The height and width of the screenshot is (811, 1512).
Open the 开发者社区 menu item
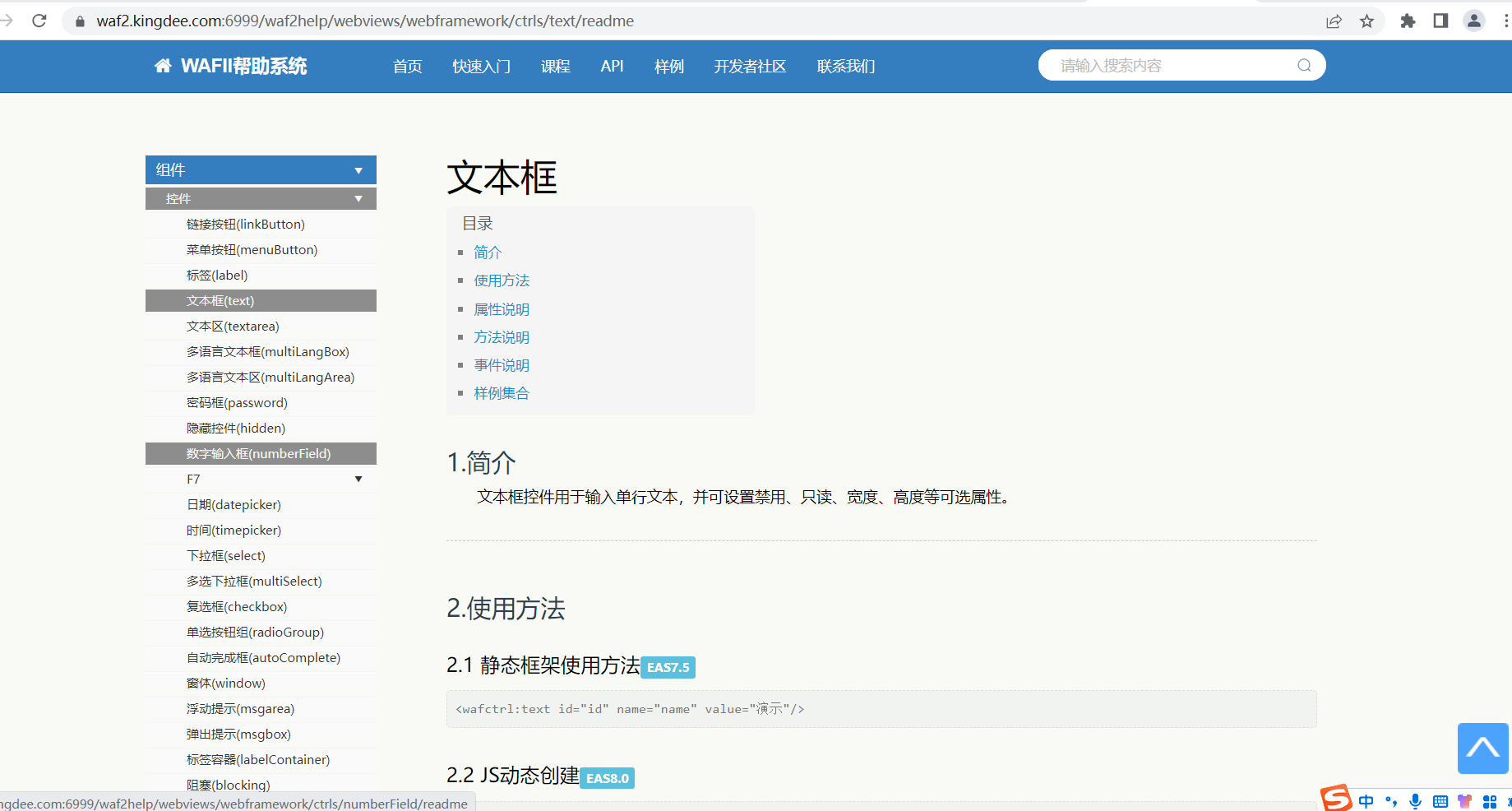click(x=750, y=67)
